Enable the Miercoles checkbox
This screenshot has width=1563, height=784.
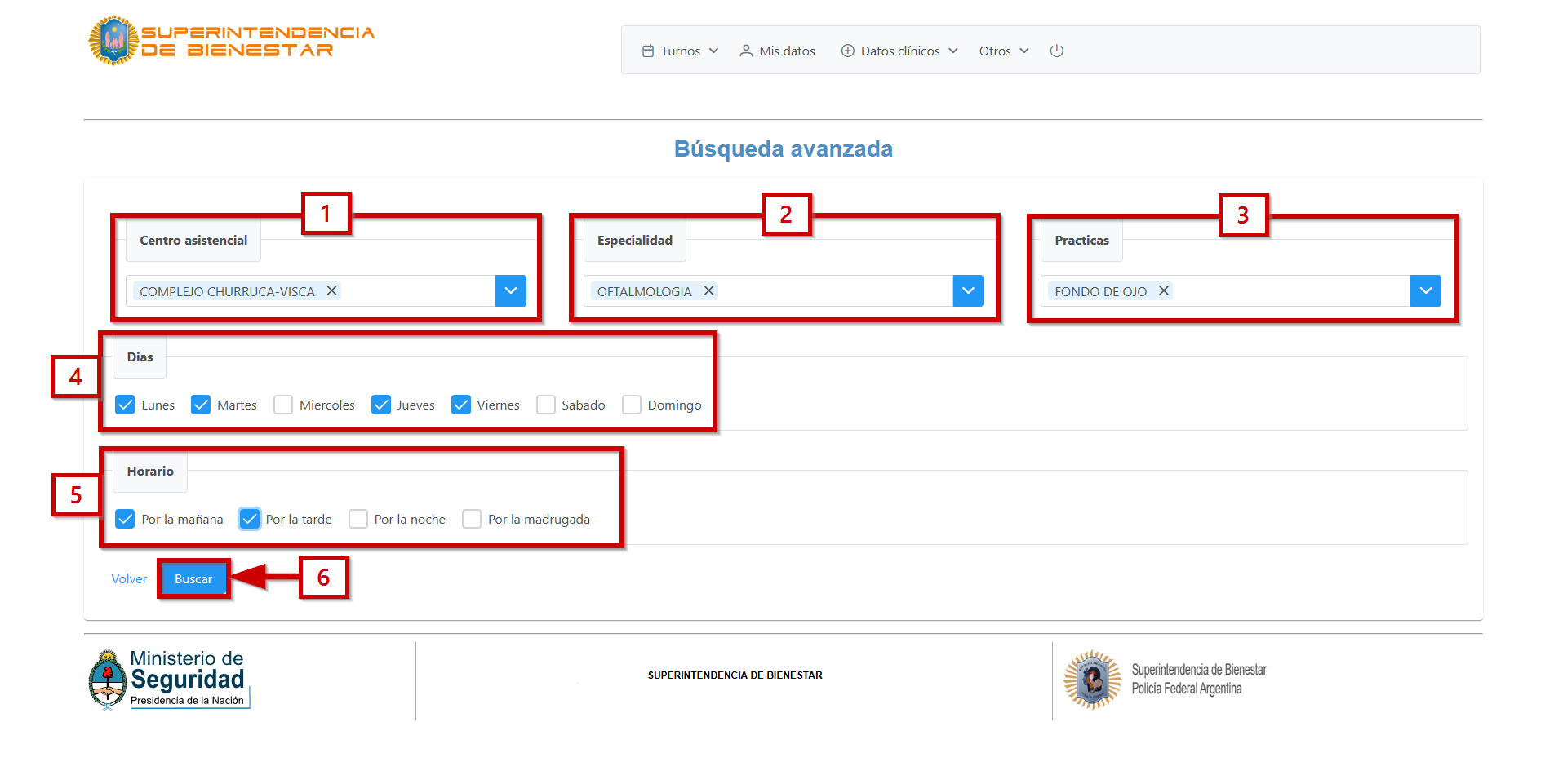(x=283, y=405)
